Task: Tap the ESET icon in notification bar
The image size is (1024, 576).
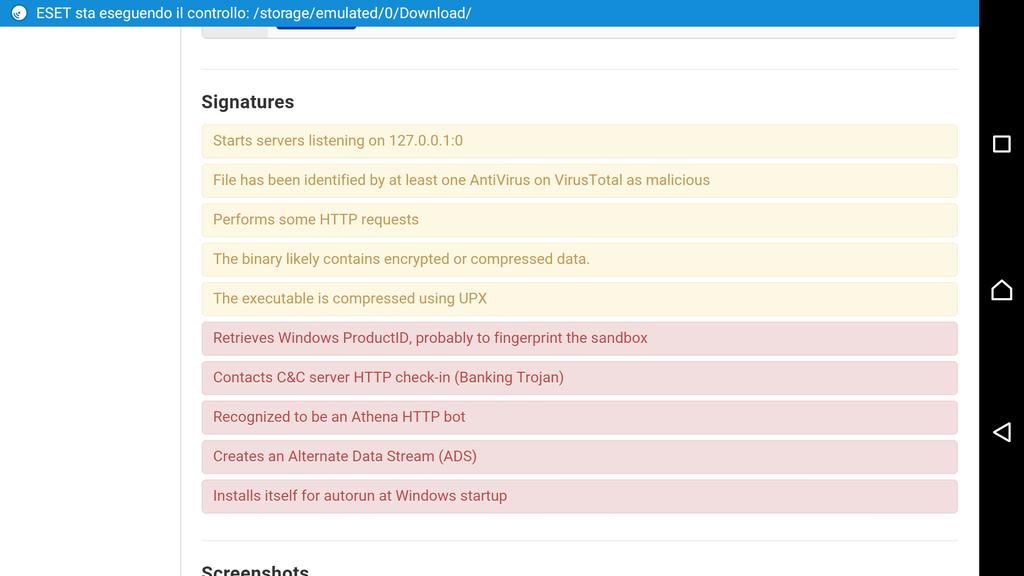Action: point(19,13)
